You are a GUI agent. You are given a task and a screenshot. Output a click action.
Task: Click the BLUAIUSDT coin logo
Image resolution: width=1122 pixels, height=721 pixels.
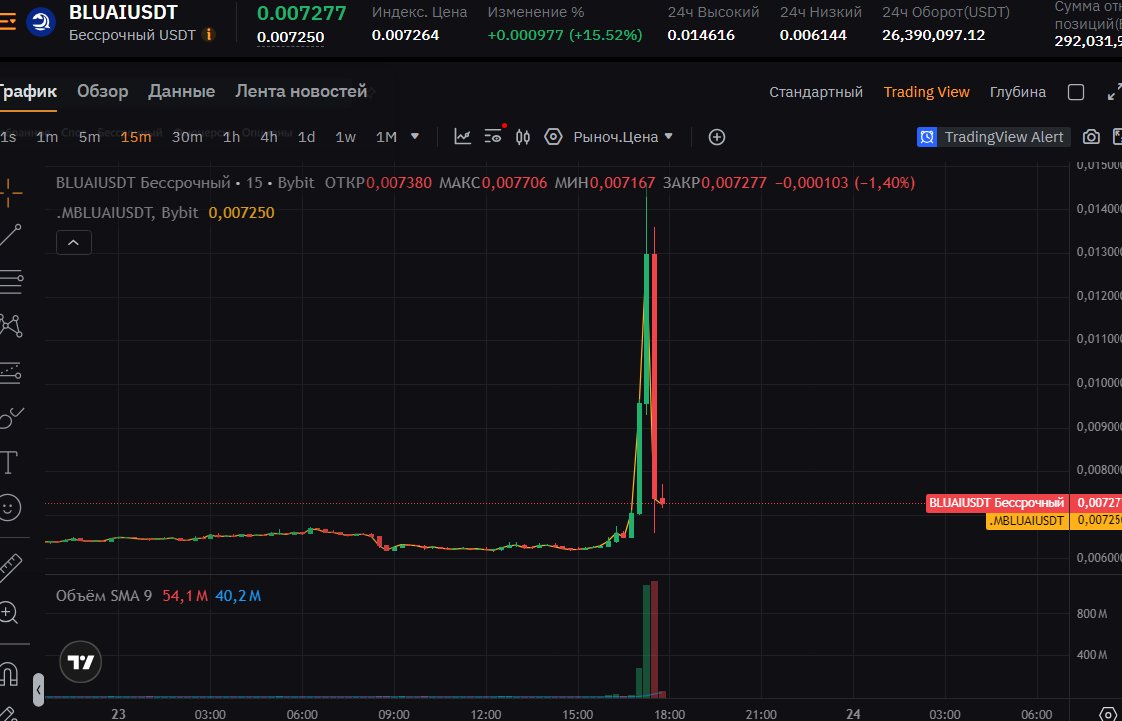click(x=41, y=22)
